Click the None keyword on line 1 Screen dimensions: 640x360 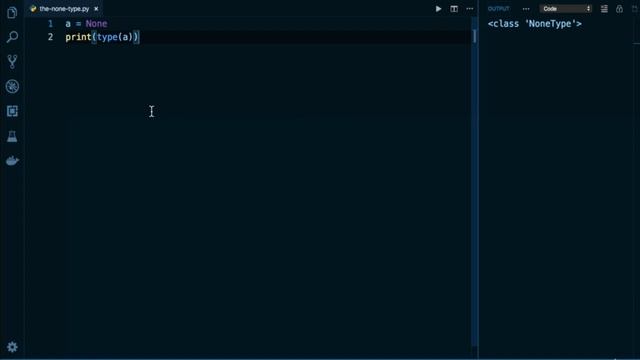(x=96, y=24)
